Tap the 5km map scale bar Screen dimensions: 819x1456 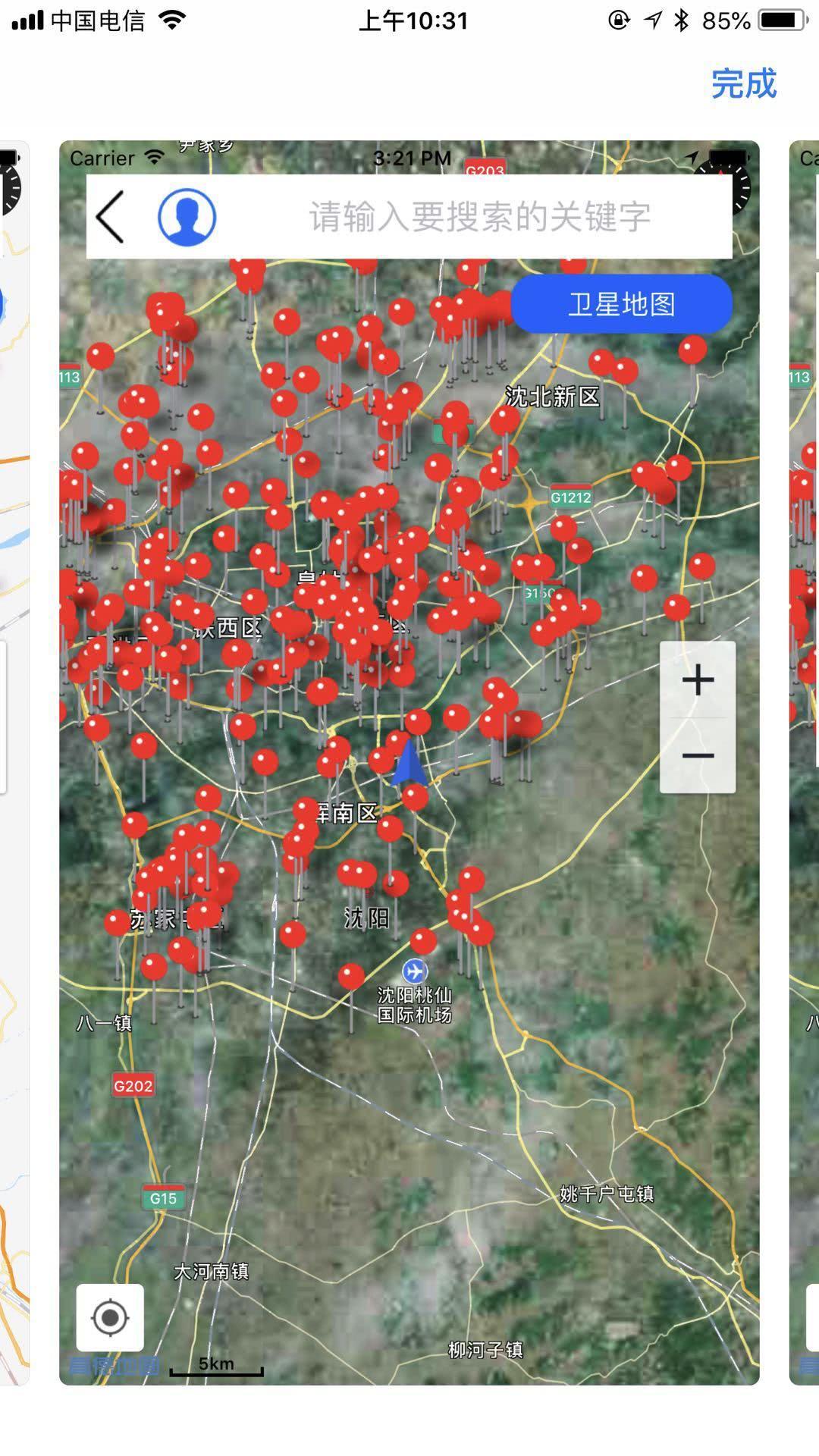[217, 1366]
